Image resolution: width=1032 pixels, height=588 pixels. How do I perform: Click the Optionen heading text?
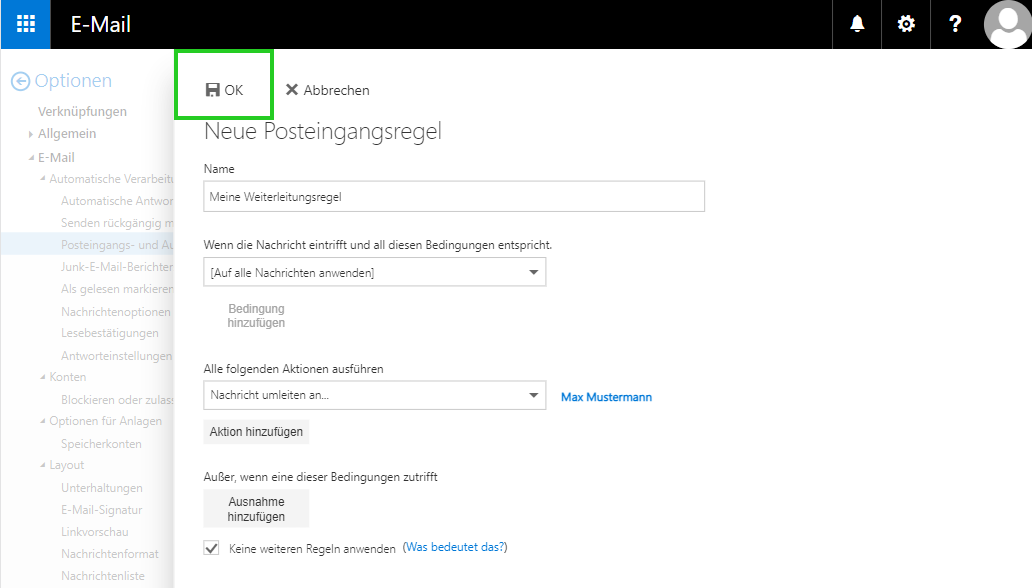(73, 80)
